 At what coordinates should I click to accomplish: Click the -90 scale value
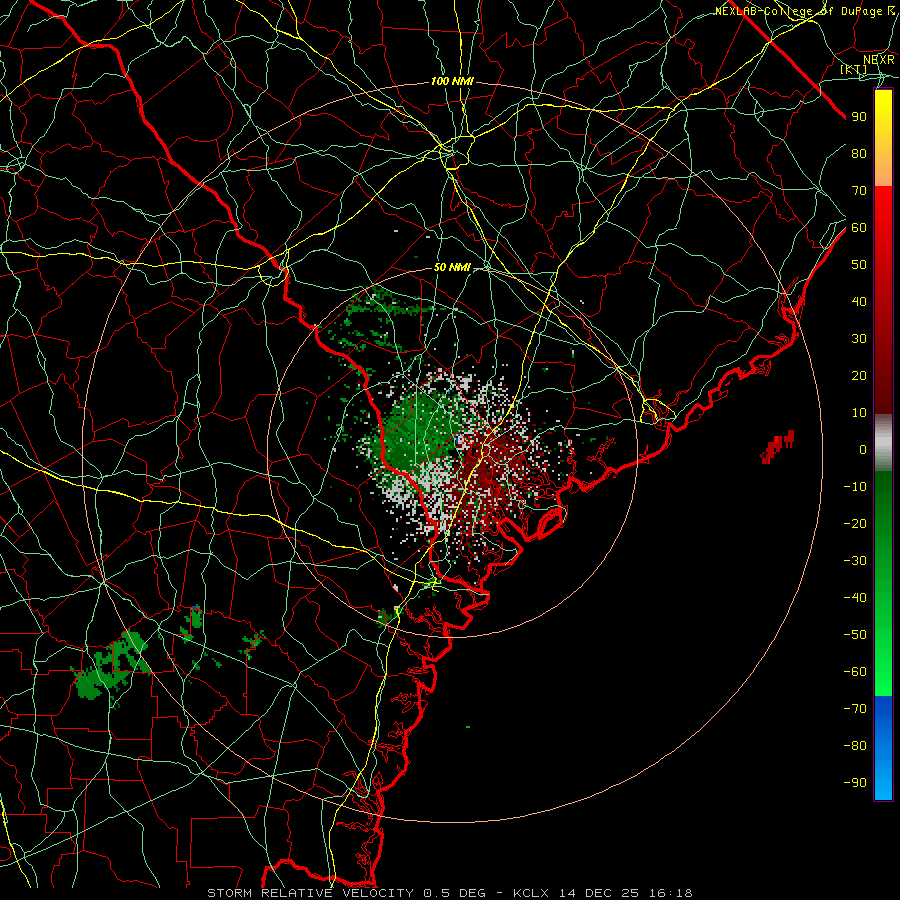pyautogui.click(x=855, y=782)
